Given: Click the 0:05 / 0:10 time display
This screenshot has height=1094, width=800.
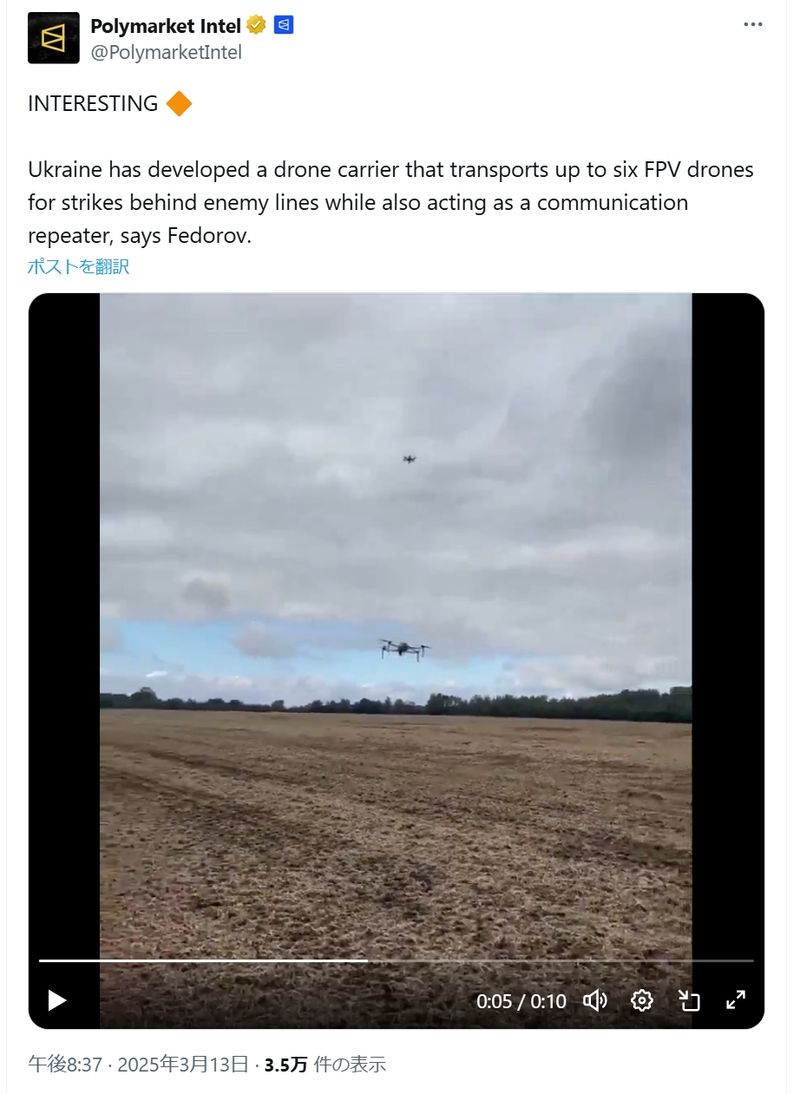Looking at the screenshot, I should 521,1001.
